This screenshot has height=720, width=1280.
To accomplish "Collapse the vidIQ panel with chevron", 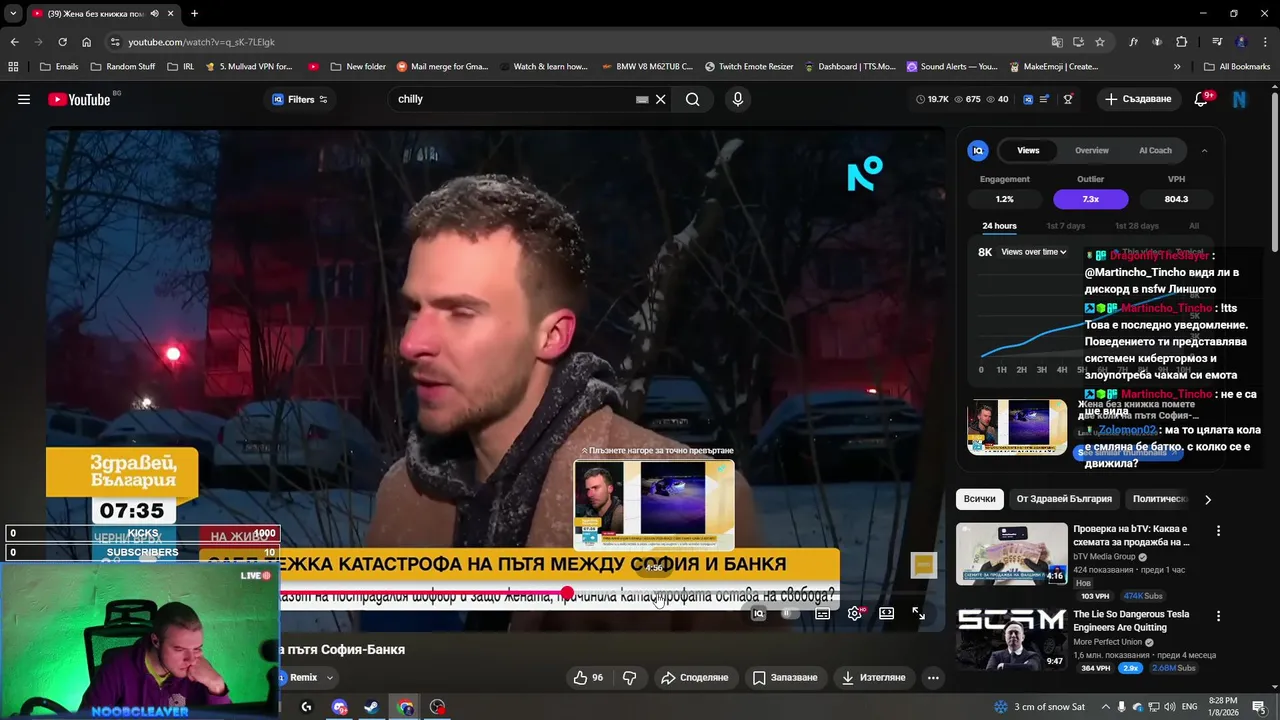I will [1204, 150].
